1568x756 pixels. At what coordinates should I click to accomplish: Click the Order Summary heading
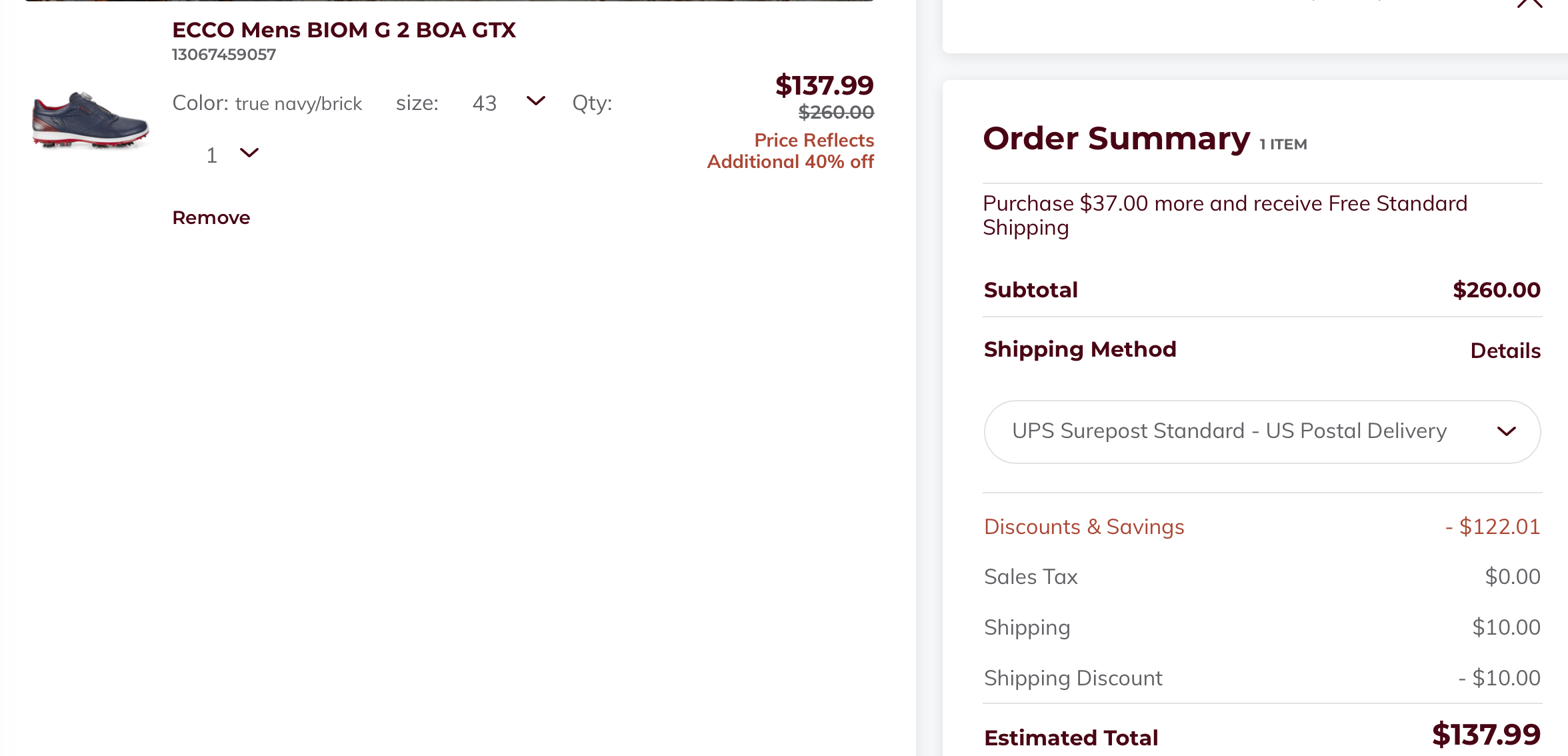[1116, 139]
